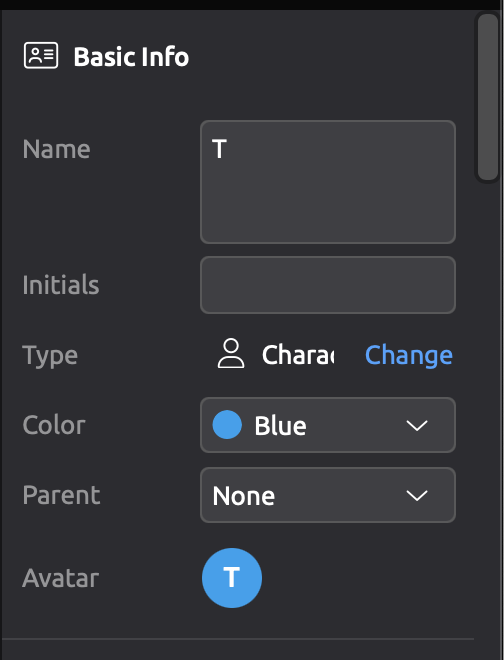Click the blue color dot swatch
This screenshot has width=504, height=660.
tap(227, 425)
